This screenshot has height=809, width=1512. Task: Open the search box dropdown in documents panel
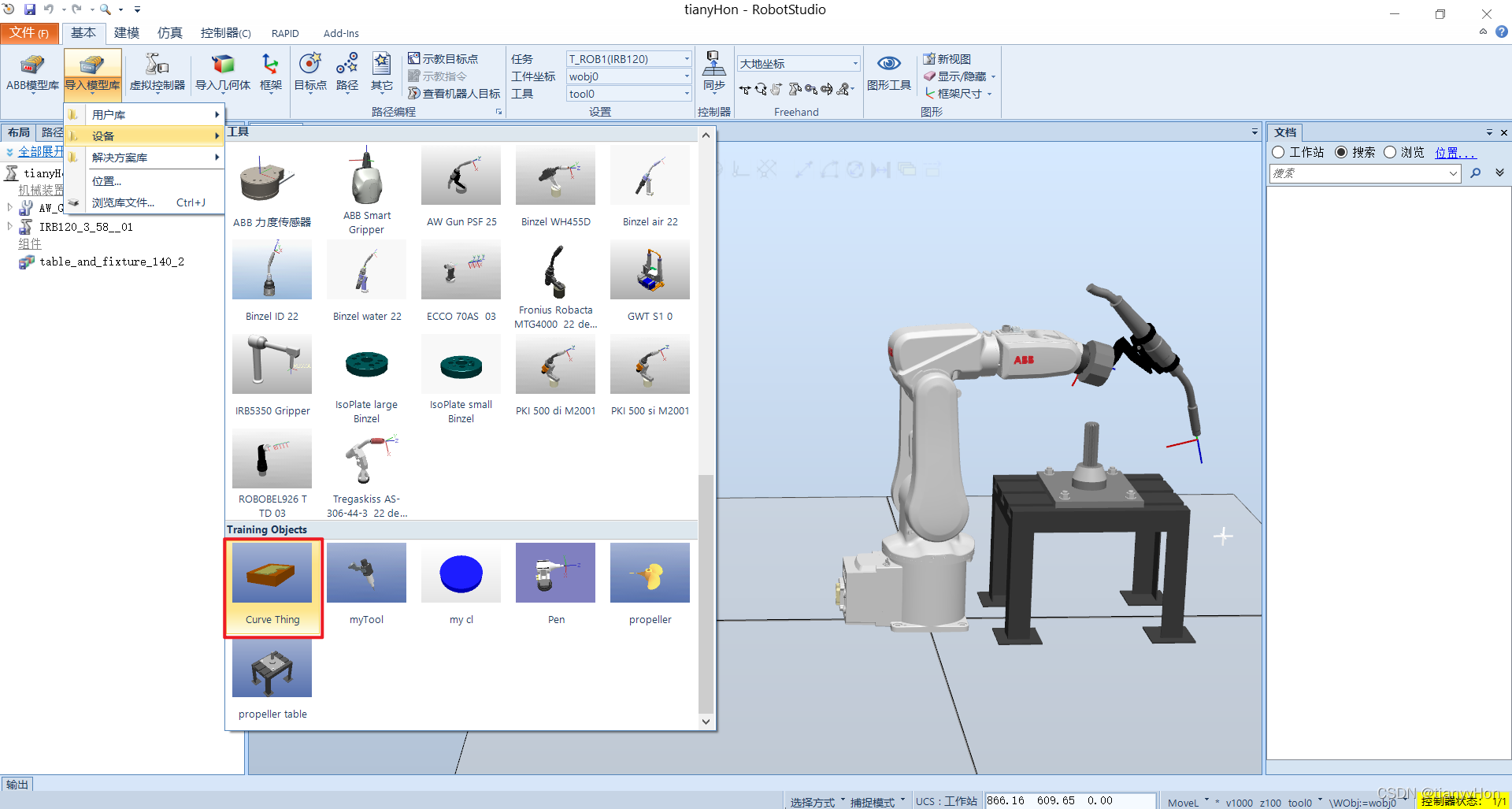[x=1454, y=173]
